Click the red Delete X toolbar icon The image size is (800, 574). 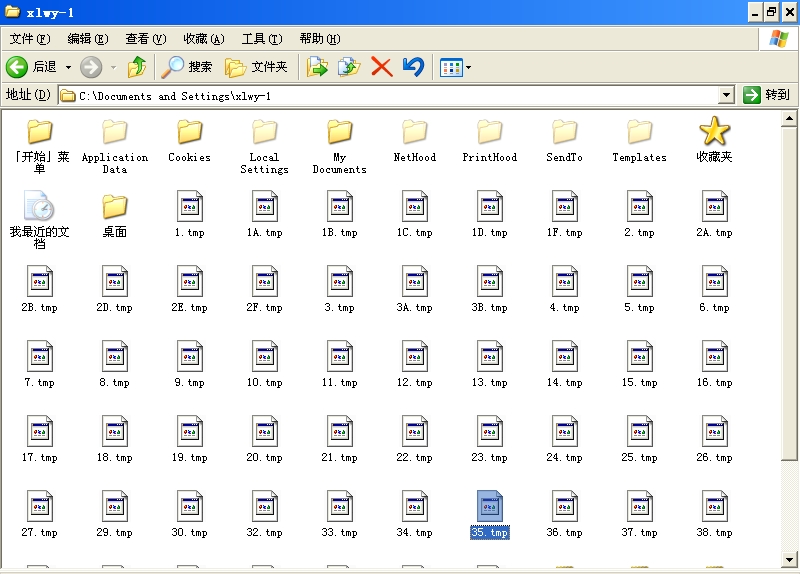381,67
